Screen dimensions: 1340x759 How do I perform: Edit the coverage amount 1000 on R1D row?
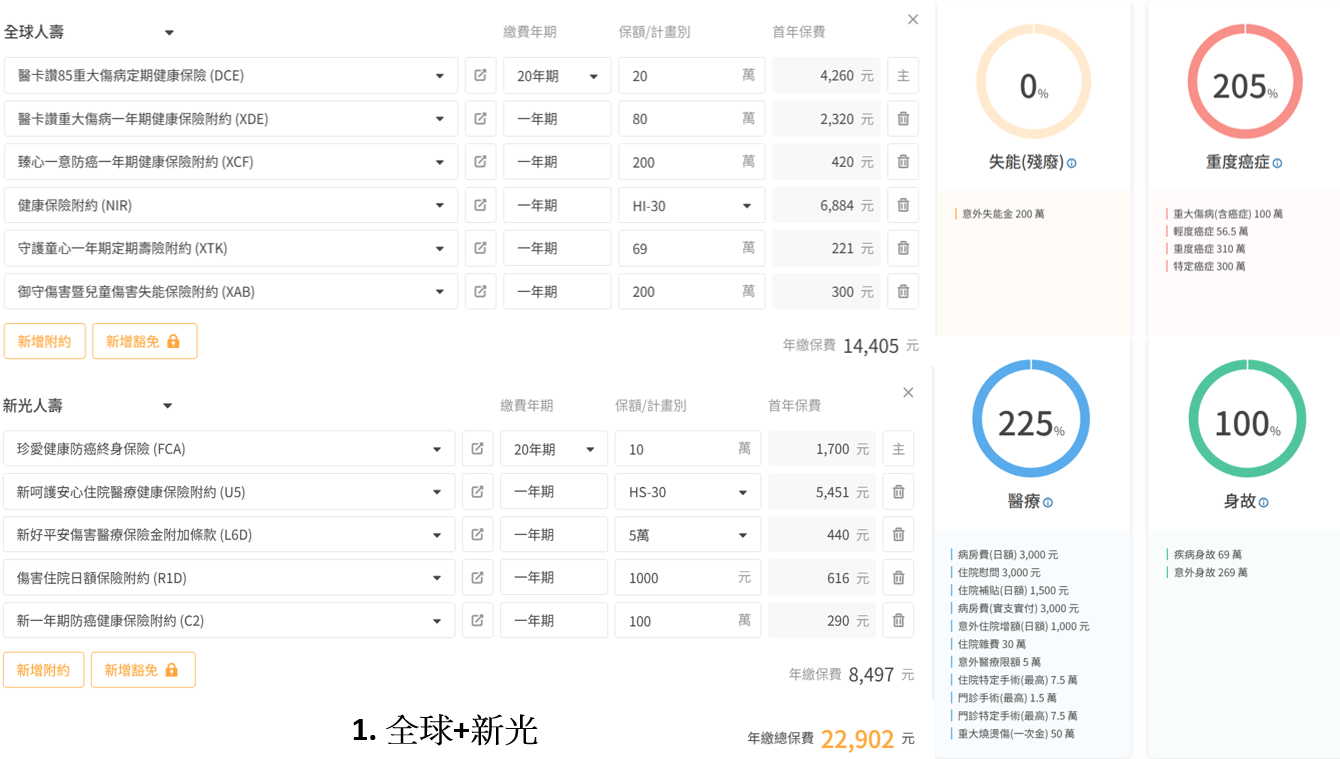pos(688,578)
